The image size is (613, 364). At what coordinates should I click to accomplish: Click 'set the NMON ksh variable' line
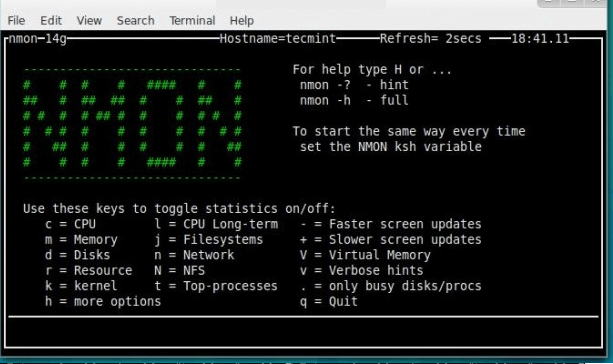tap(391, 147)
